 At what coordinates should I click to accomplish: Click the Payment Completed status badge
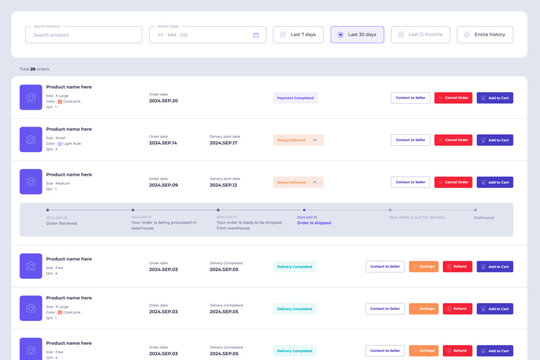(295, 98)
